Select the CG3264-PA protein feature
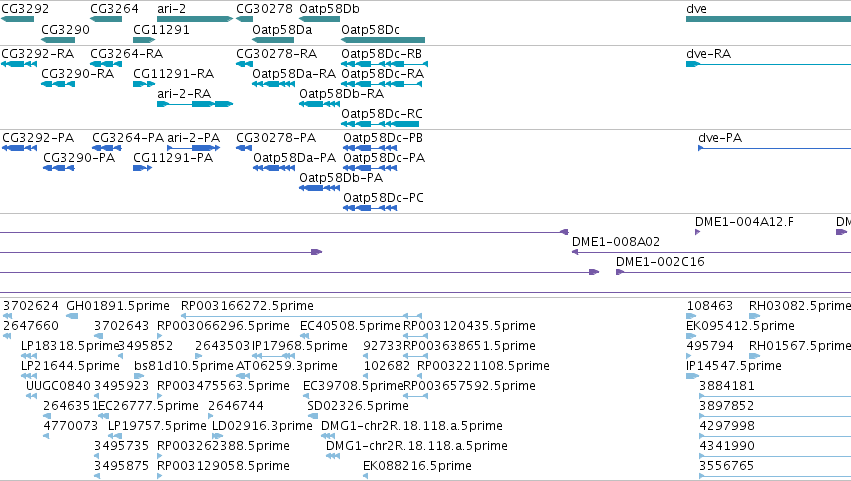Screen dimensions: 851x481 (x=106, y=148)
